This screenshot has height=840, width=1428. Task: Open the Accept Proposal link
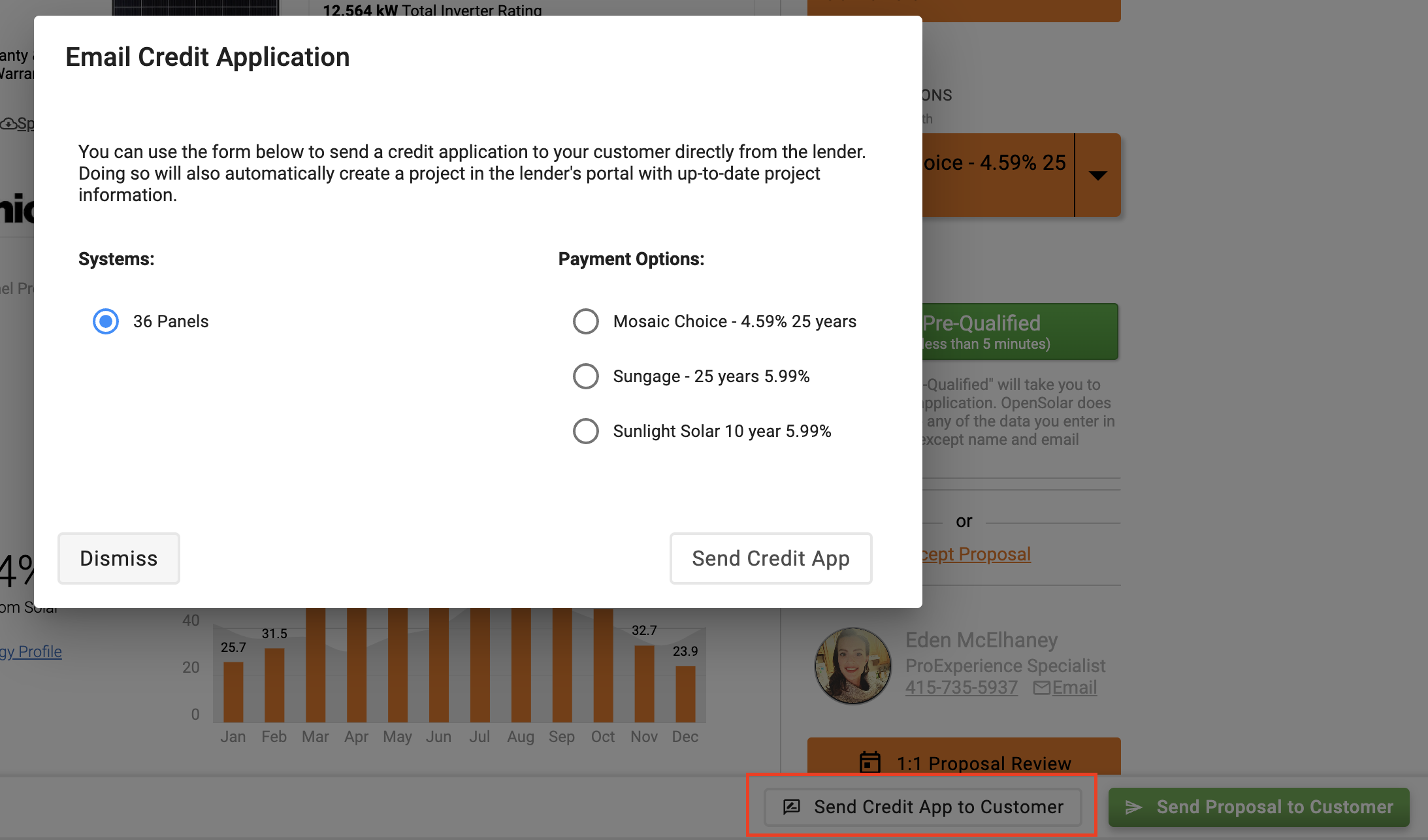click(976, 554)
